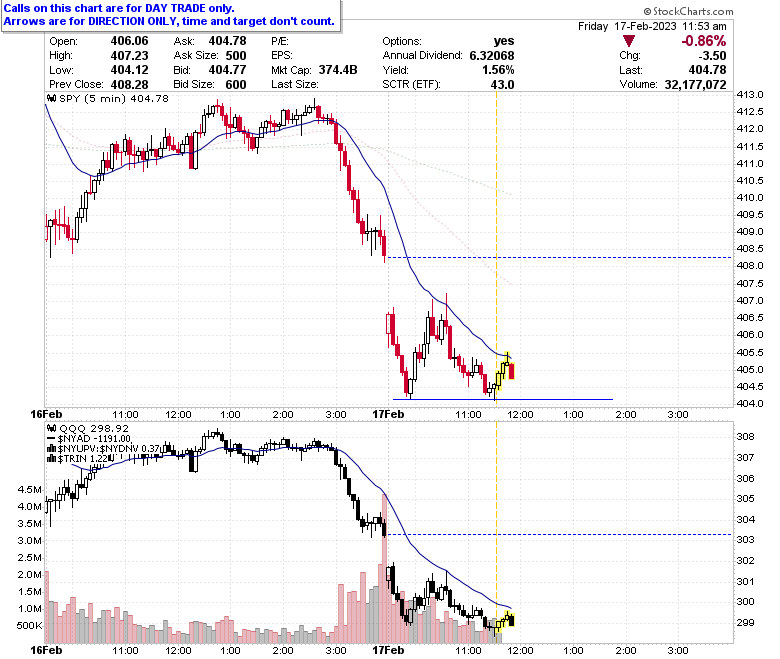This screenshot has width=780, height=659.
Task: Click the 303 QQQ price axis label
Action: coord(745,540)
